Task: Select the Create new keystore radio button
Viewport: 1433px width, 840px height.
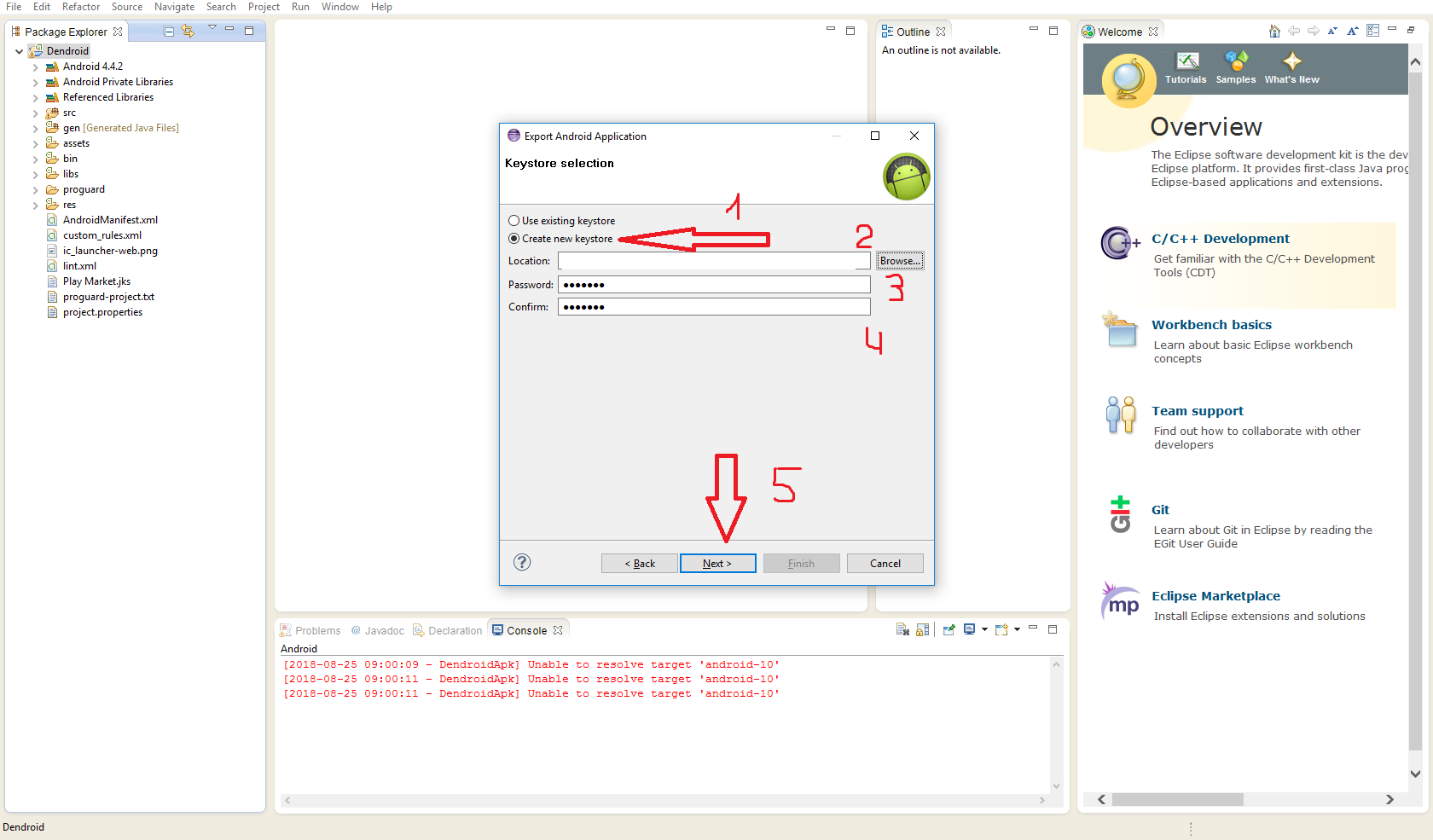Action: [514, 239]
